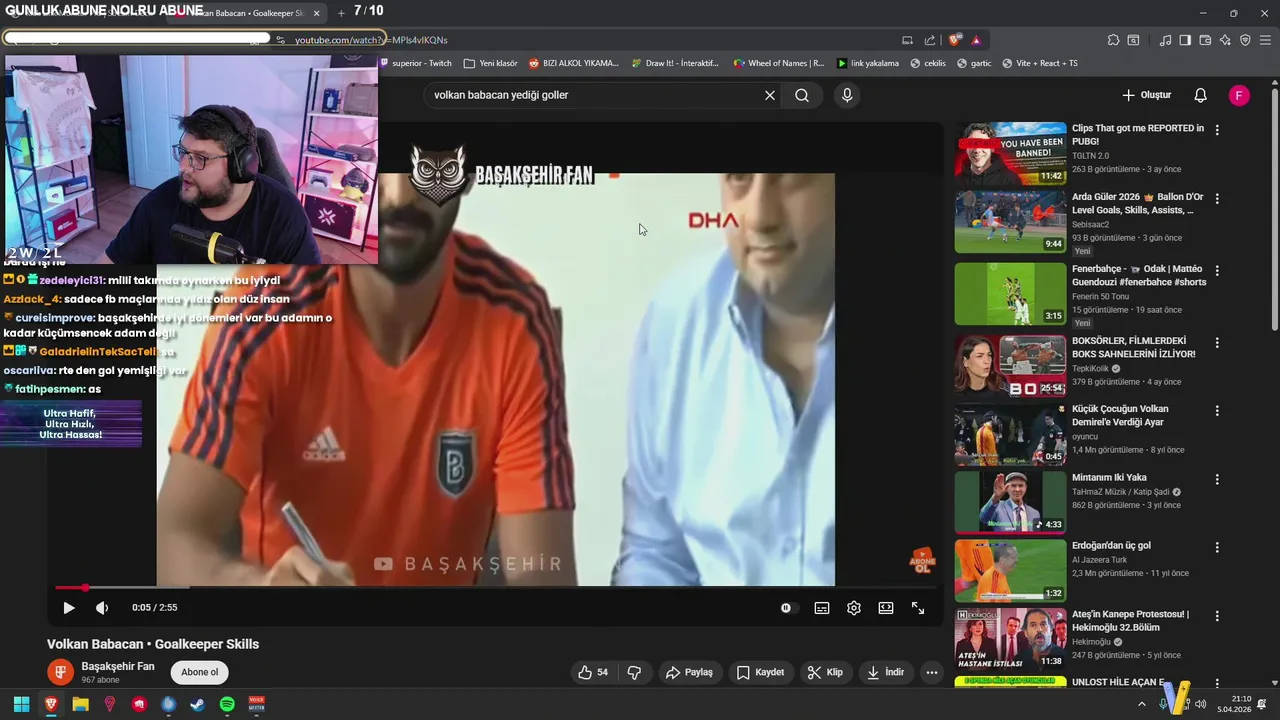
Task: Click the YouTube search magnifier button
Action: (x=802, y=95)
